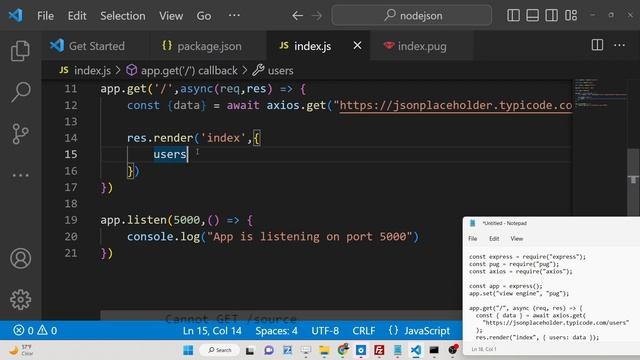
Task: Click the taskbar Search box
Action: click(220, 350)
